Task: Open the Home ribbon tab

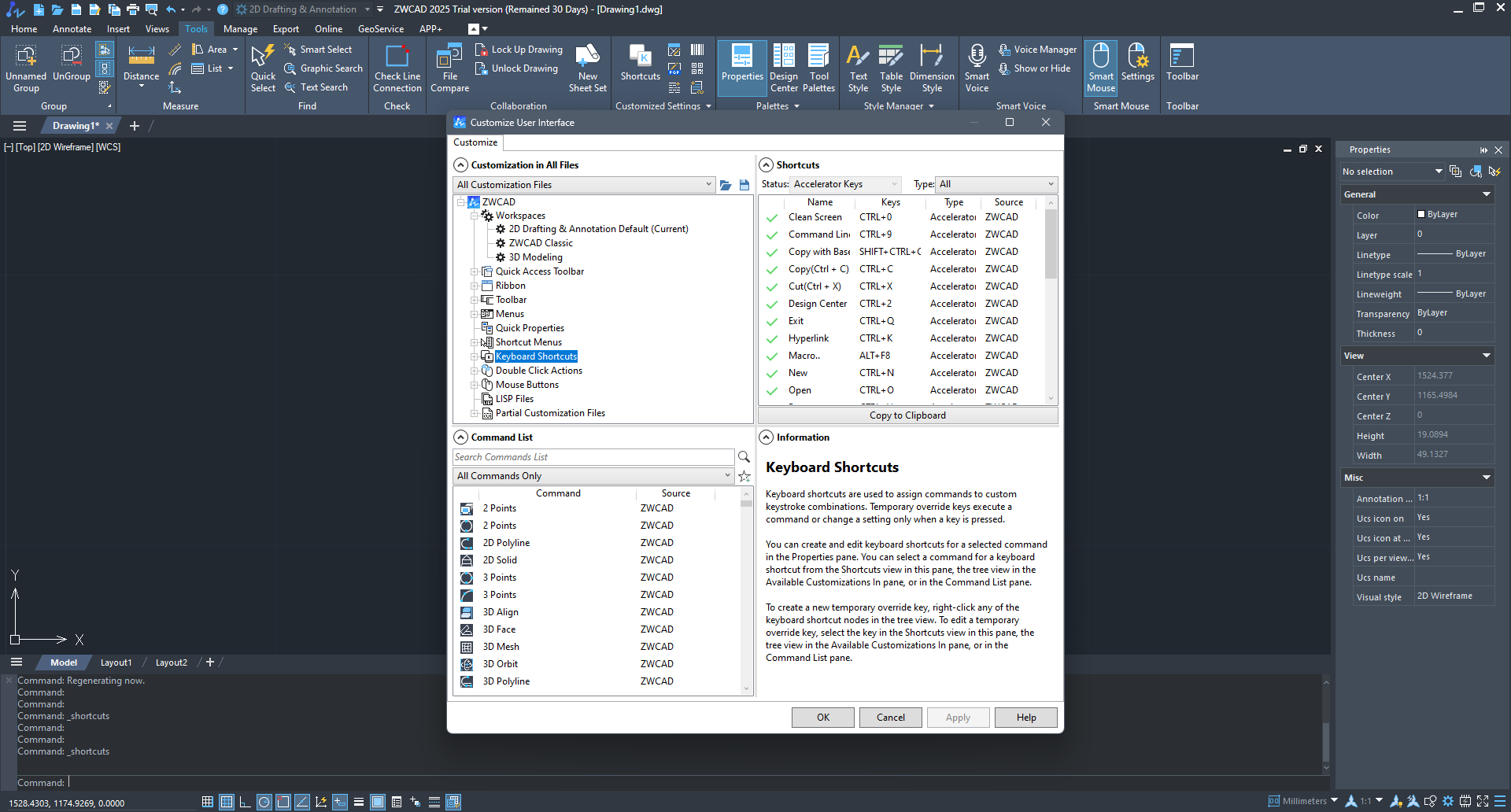Action: tap(24, 29)
